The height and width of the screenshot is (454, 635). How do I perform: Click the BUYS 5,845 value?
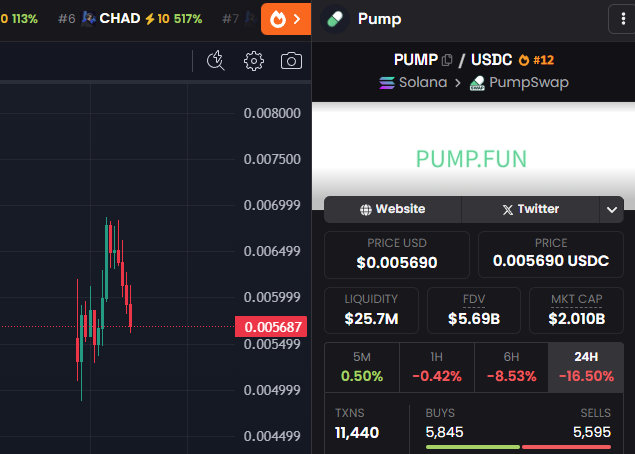click(444, 432)
